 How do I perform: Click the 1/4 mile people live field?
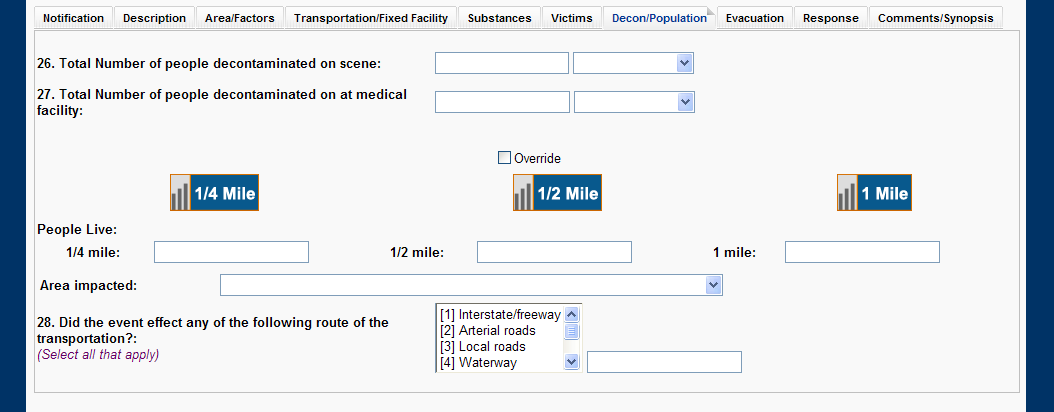point(231,252)
